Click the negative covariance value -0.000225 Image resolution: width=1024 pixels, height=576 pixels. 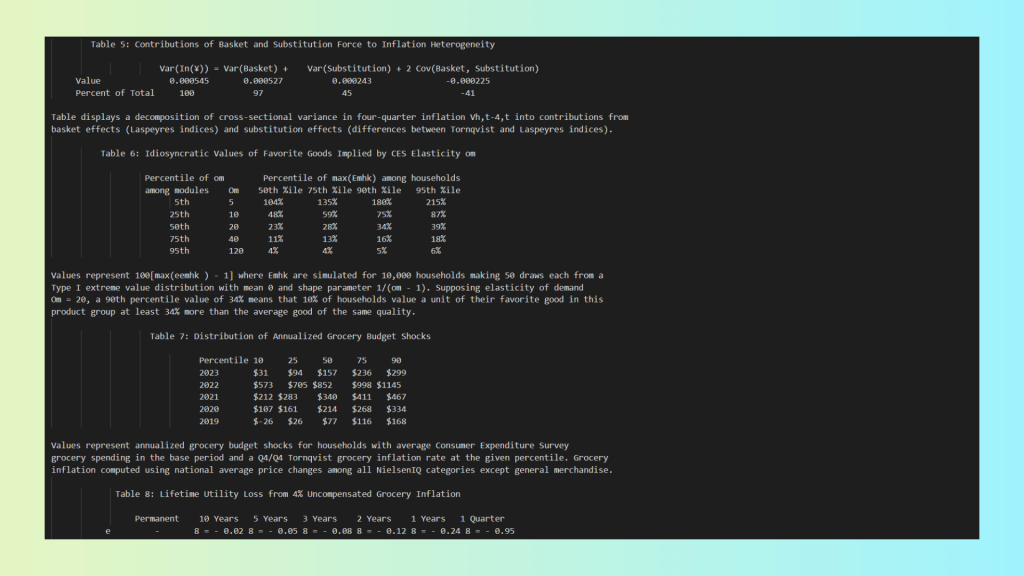[468, 80]
